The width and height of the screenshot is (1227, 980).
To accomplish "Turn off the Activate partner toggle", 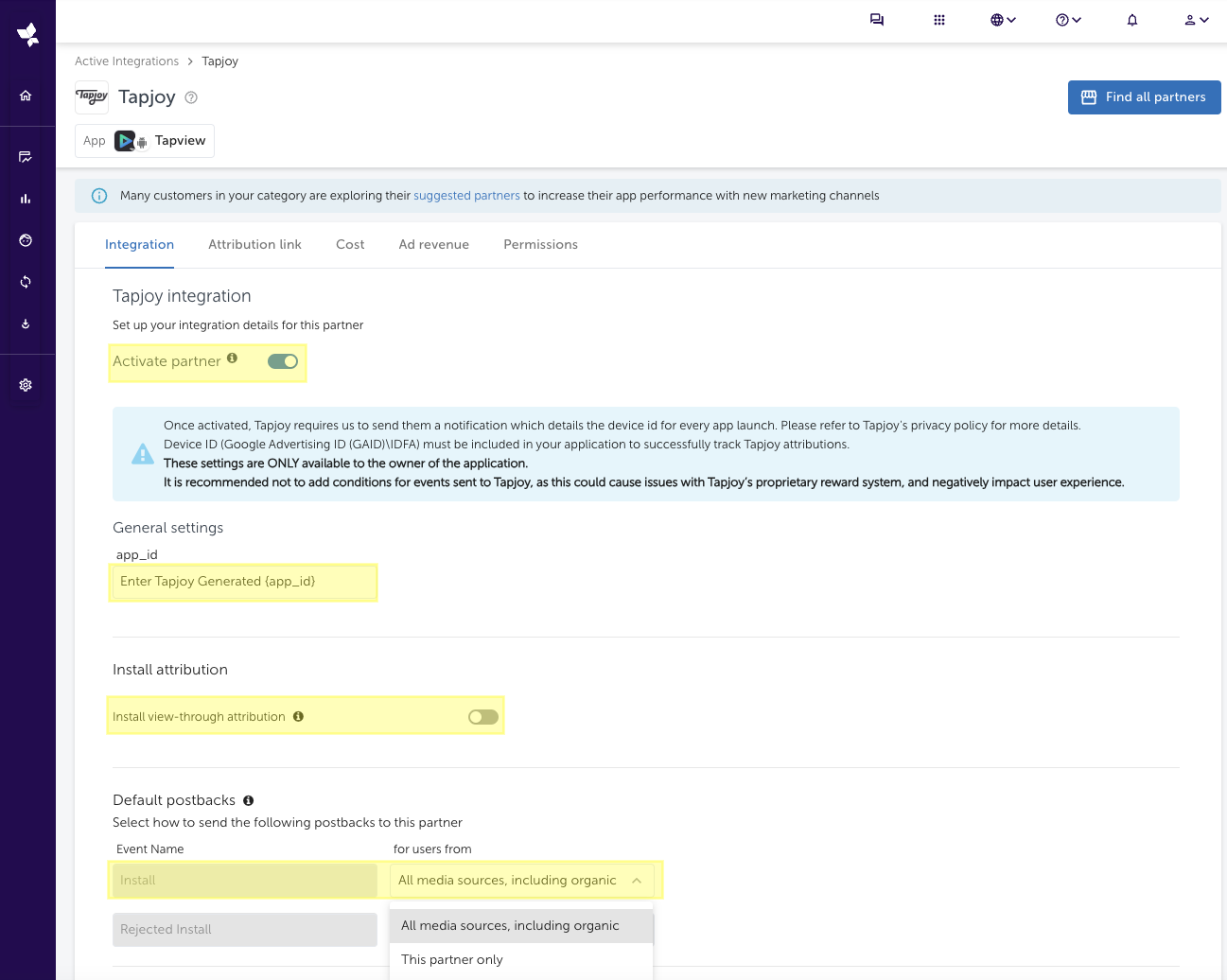I will [283, 361].
